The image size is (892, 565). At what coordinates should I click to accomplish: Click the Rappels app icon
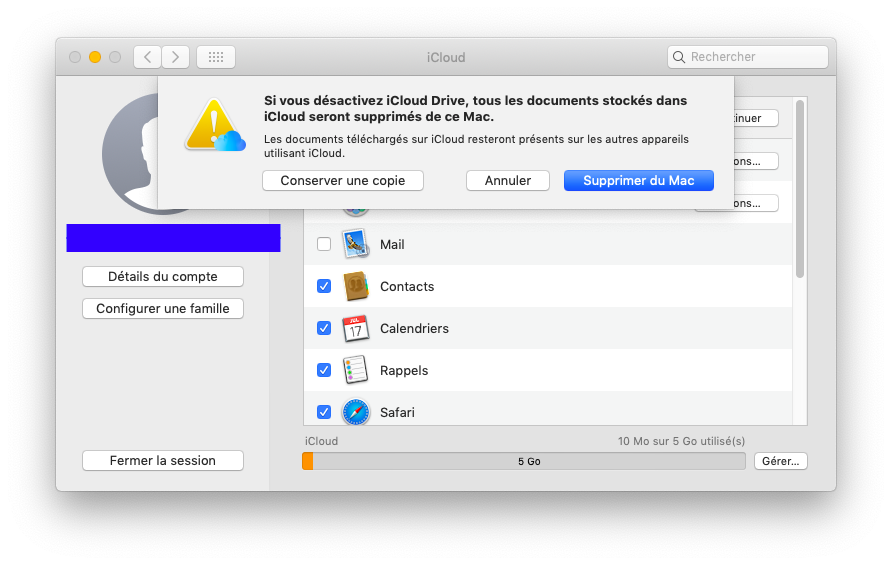(x=356, y=370)
